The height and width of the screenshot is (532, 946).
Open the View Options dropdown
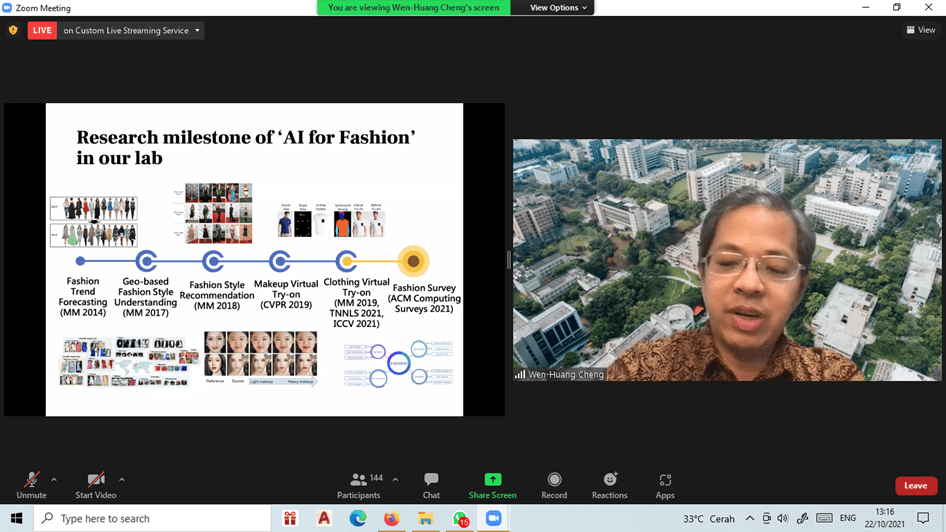(x=559, y=8)
